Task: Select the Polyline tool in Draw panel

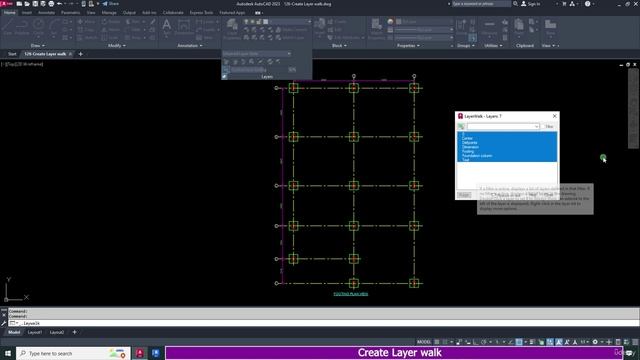Action: coord(22,27)
